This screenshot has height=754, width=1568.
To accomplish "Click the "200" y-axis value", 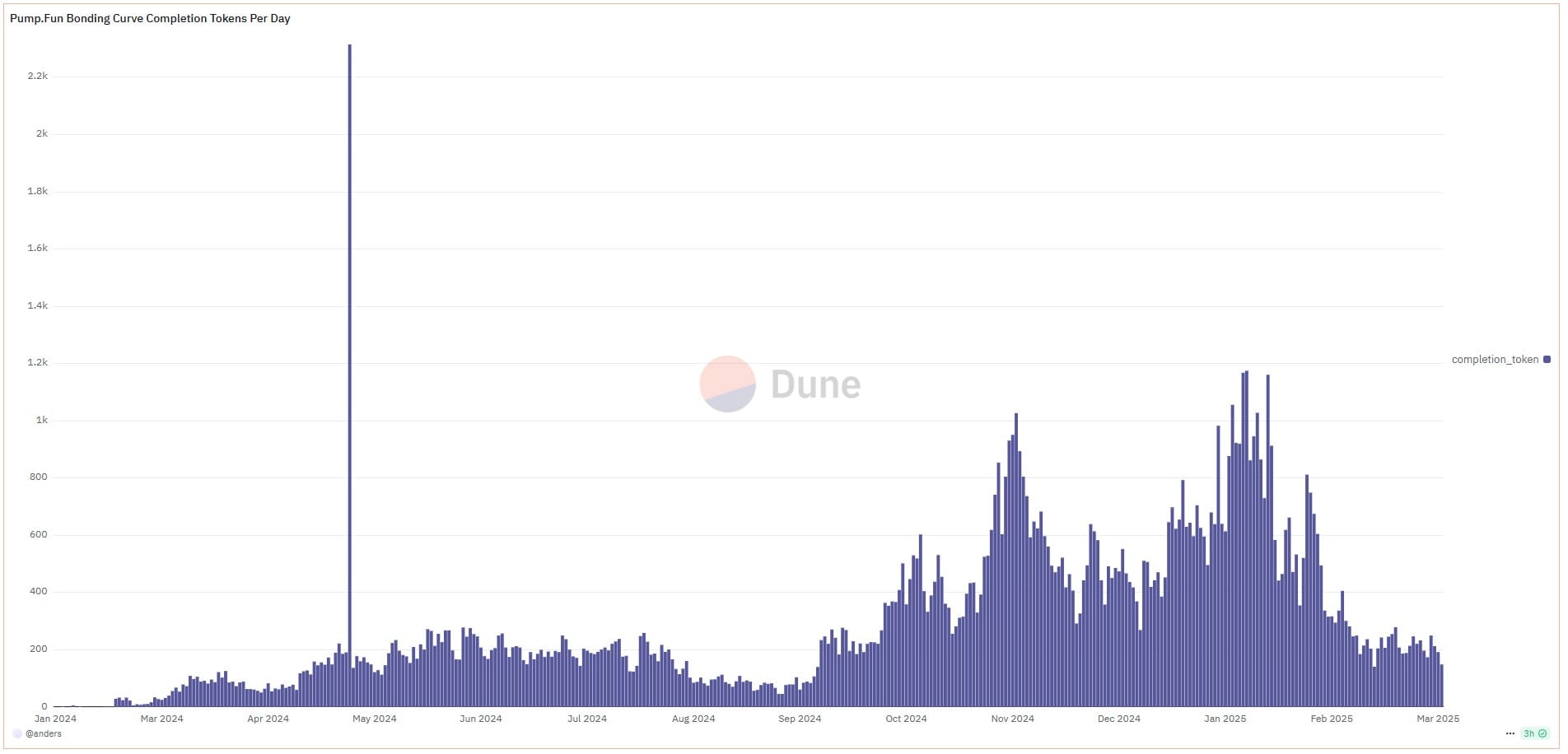I will [x=40, y=649].
